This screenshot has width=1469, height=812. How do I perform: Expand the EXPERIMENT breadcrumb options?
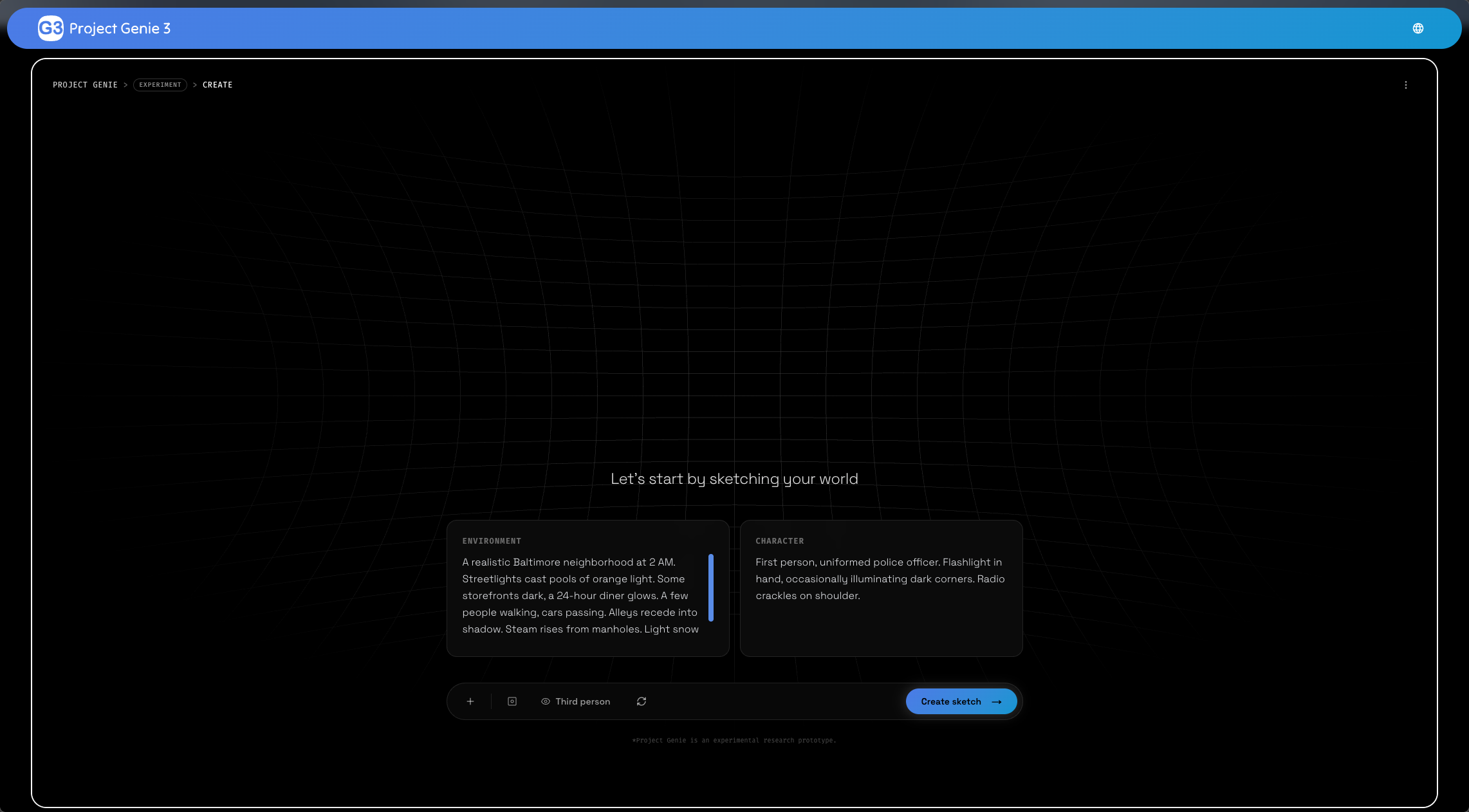(160, 84)
